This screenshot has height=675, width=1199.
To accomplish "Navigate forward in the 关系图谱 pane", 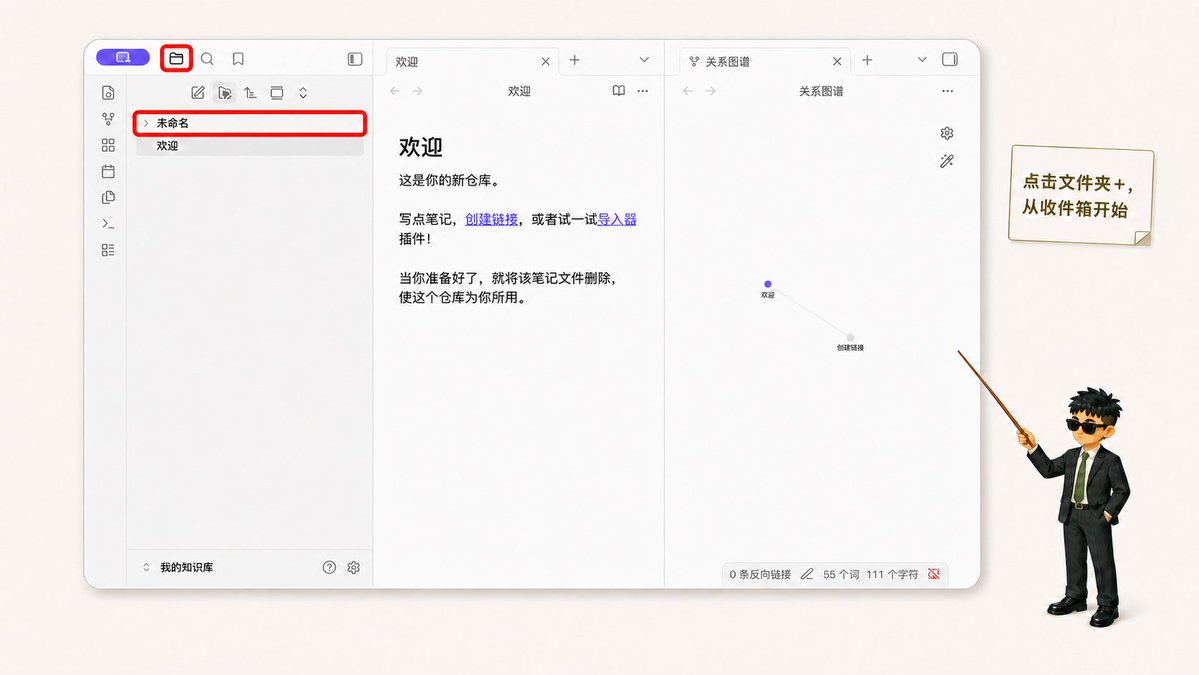I will pos(710,91).
